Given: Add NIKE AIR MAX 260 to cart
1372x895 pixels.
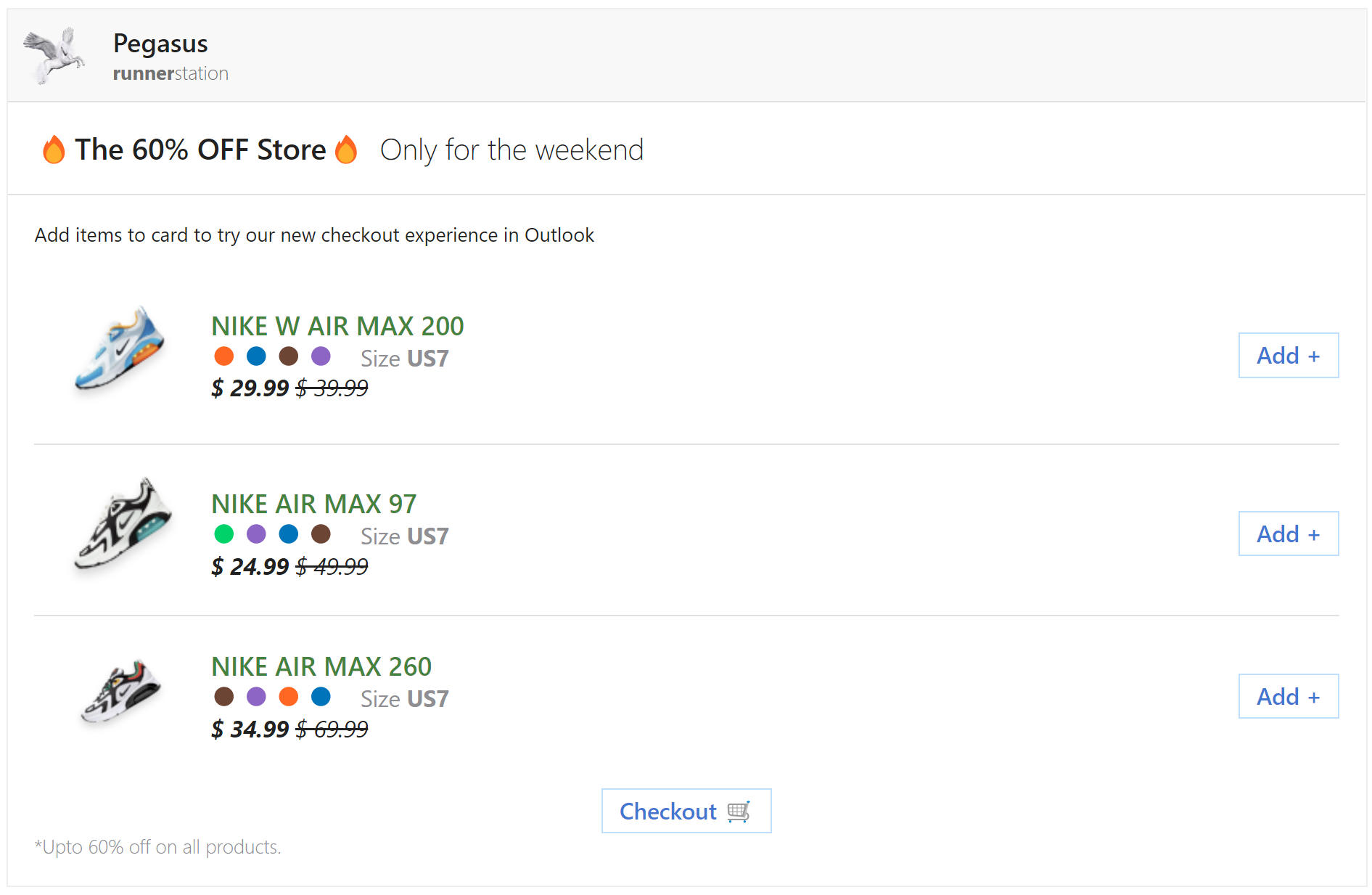Looking at the screenshot, I should (x=1288, y=697).
